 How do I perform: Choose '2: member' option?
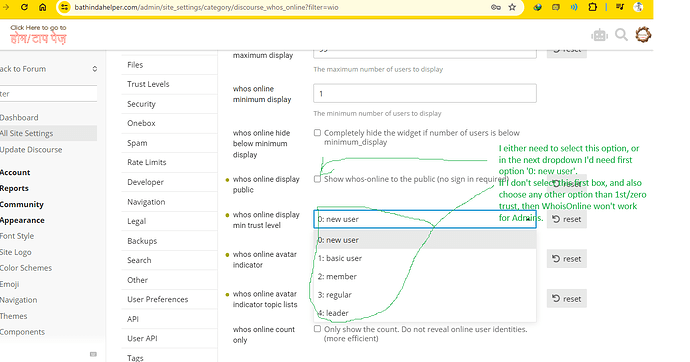coord(425,277)
